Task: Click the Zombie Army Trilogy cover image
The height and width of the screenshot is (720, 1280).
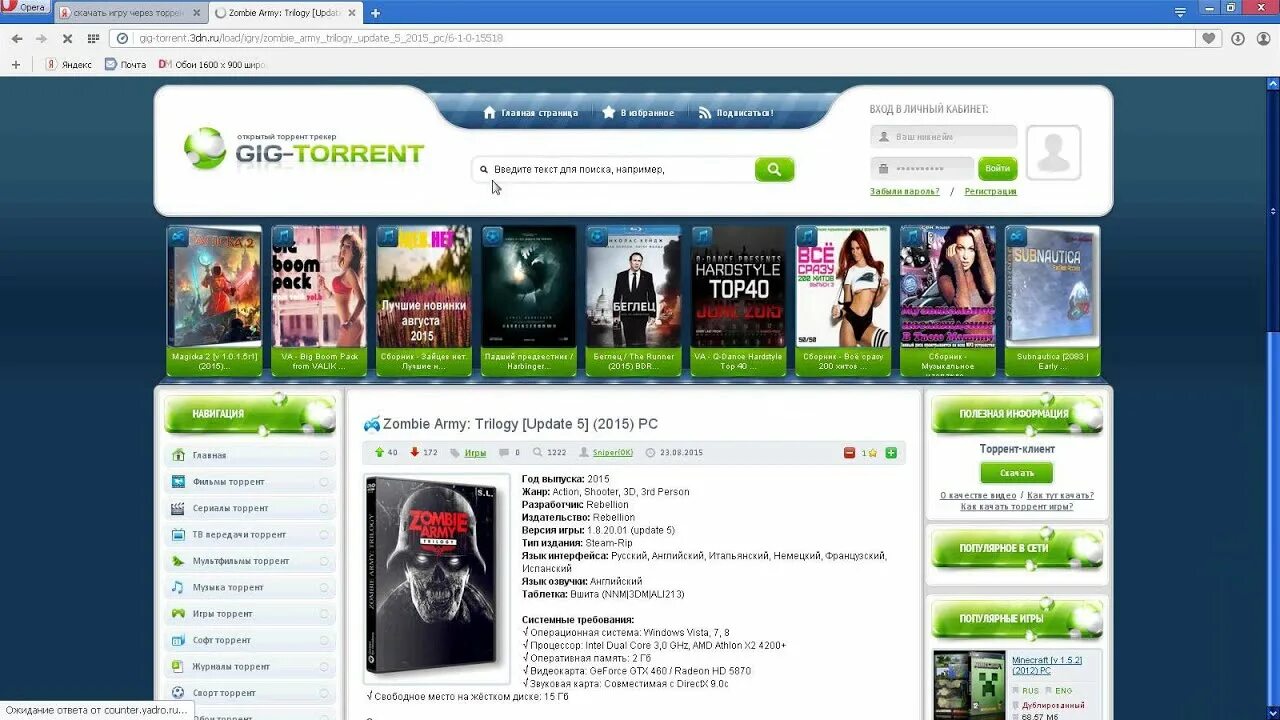Action: tap(436, 578)
